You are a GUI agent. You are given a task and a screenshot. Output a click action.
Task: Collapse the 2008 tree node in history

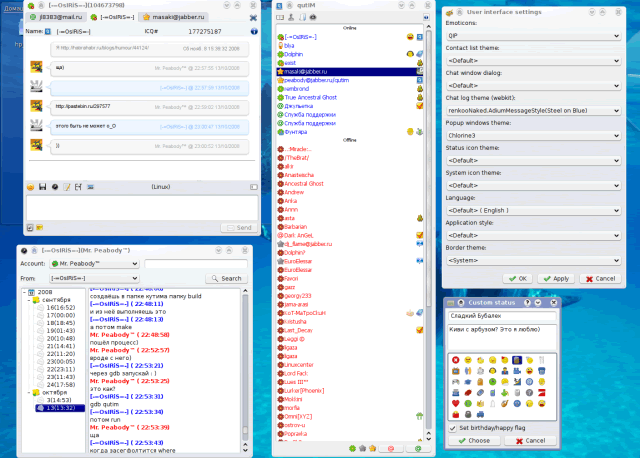pos(25,292)
